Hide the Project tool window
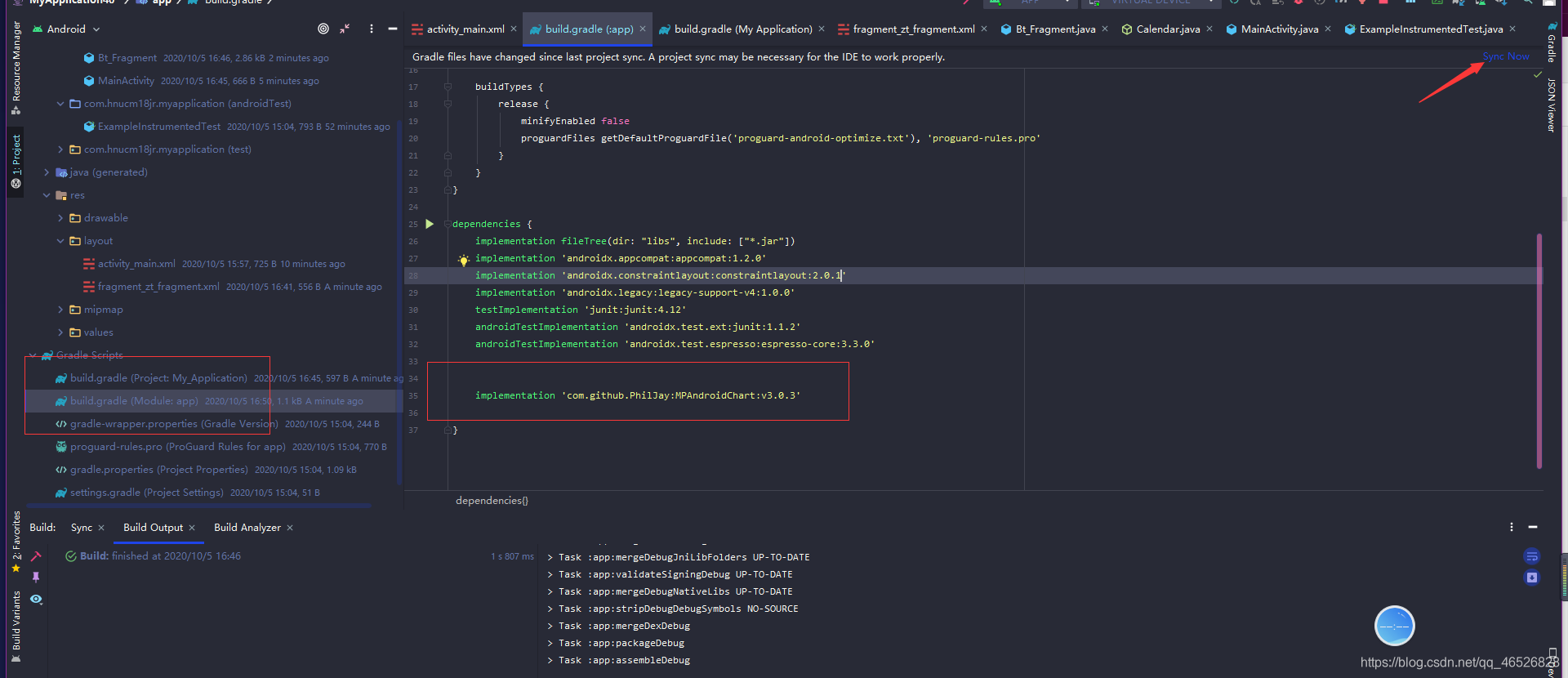Screen dimensions: 1568x678 tap(392, 29)
